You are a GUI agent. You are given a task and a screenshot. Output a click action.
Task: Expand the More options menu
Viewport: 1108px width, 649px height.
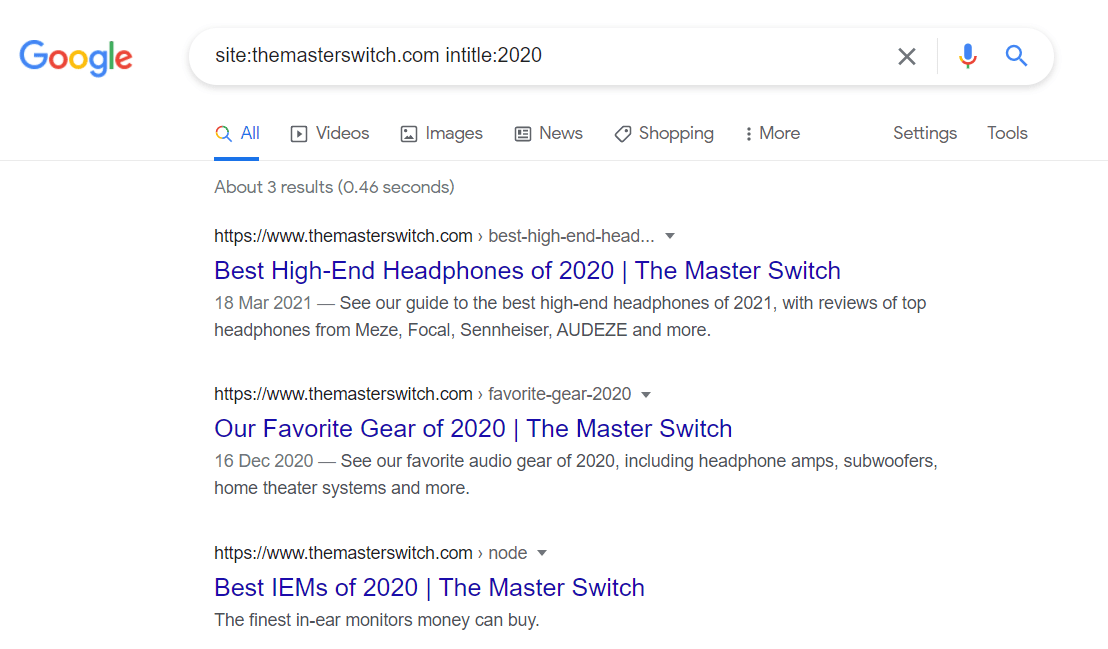(771, 133)
